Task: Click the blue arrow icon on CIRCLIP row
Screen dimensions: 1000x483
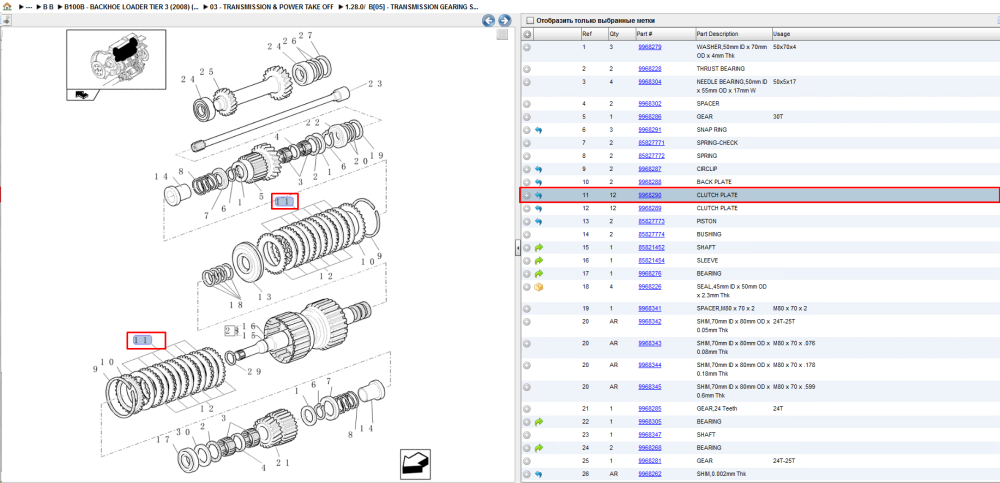Action: [538, 169]
